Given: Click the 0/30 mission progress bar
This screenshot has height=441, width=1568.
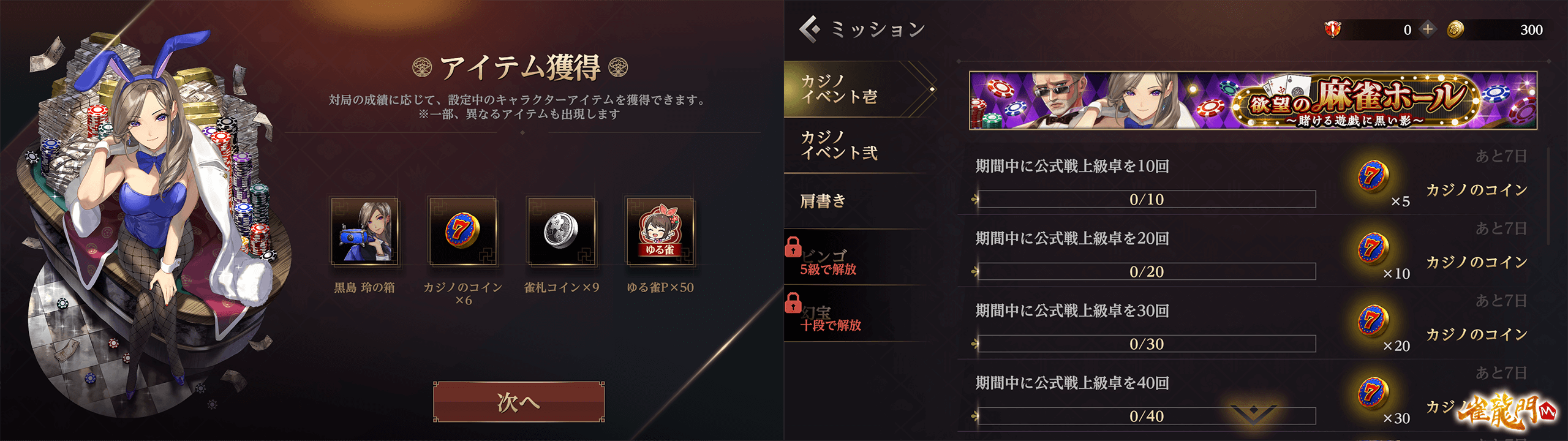Looking at the screenshot, I should pyautogui.click(x=1146, y=344).
